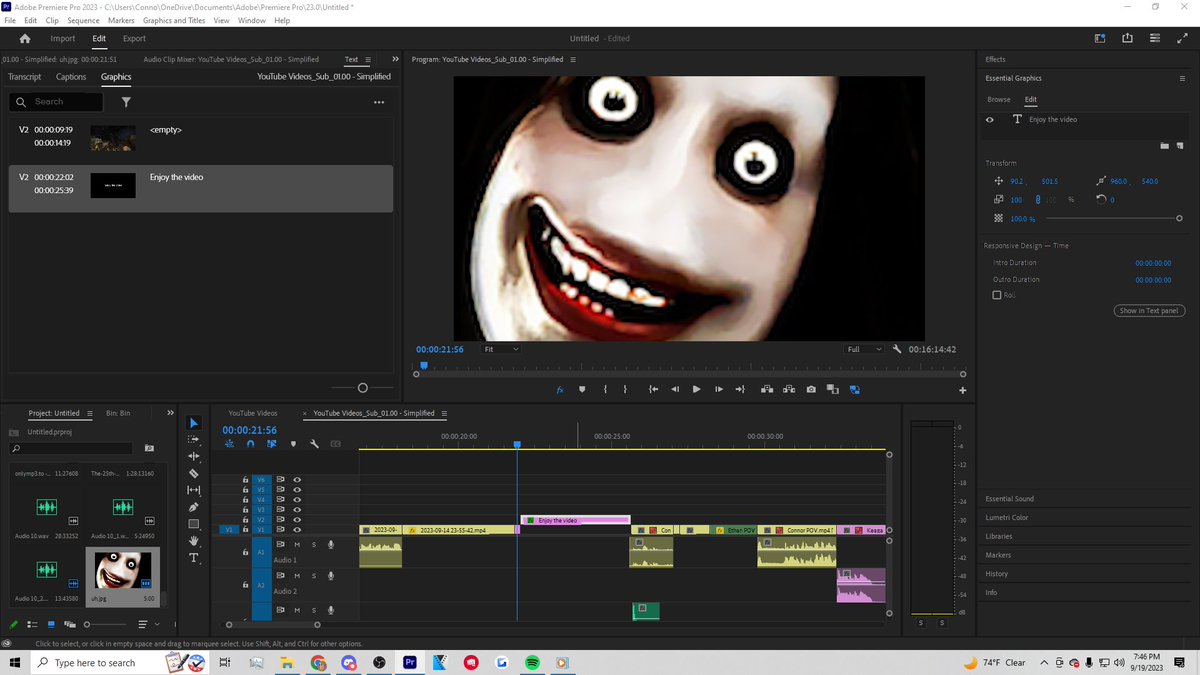Image resolution: width=1200 pixels, height=675 pixels.
Task: Select the Razor tool
Action: (x=194, y=473)
